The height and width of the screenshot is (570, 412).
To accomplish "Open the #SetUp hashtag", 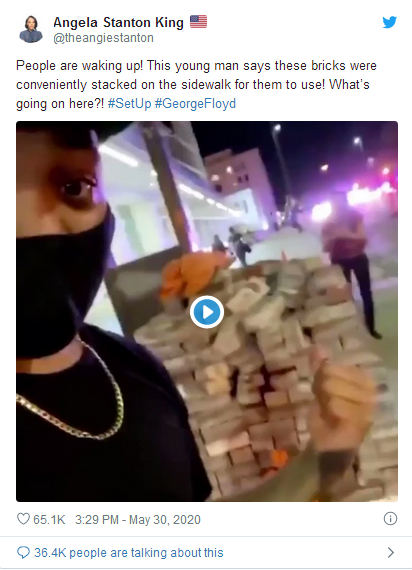I will click(129, 104).
